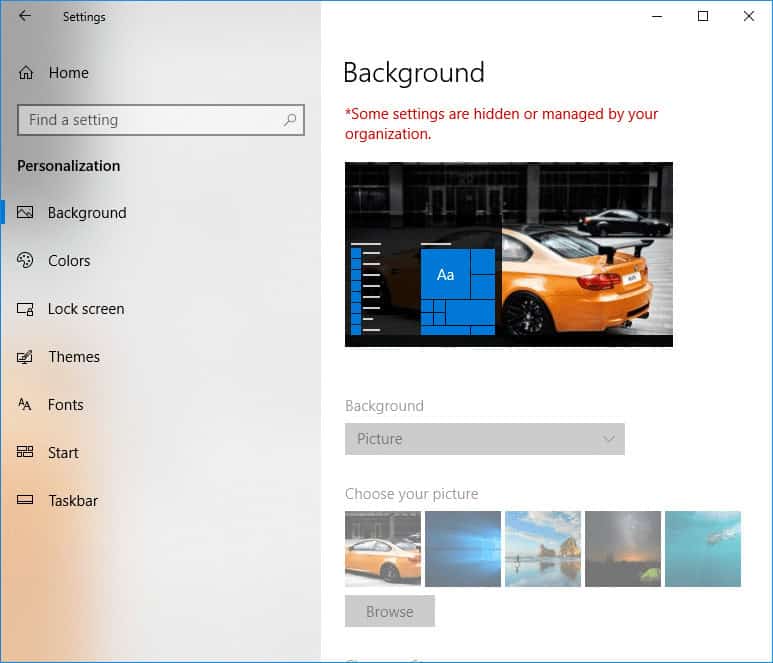Click the Colors palette icon
This screenshot has width=773, height=663.
[x=26, y=261]
